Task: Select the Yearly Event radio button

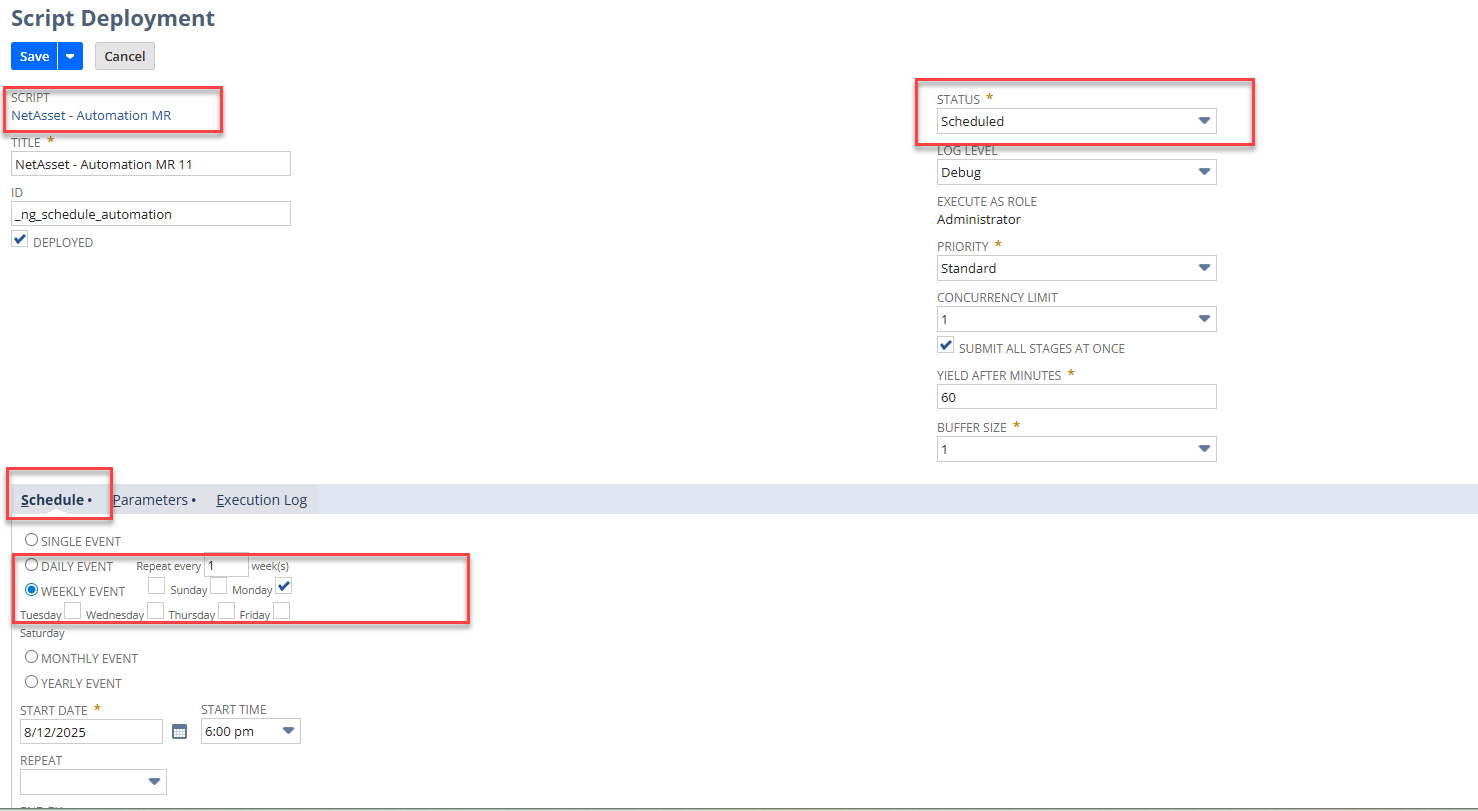Action: [x=31, y=682]
